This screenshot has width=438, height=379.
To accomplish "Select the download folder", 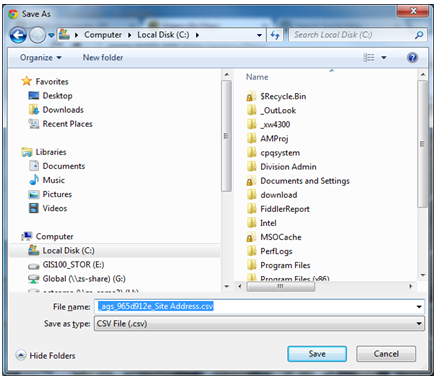I will [279, 195].
